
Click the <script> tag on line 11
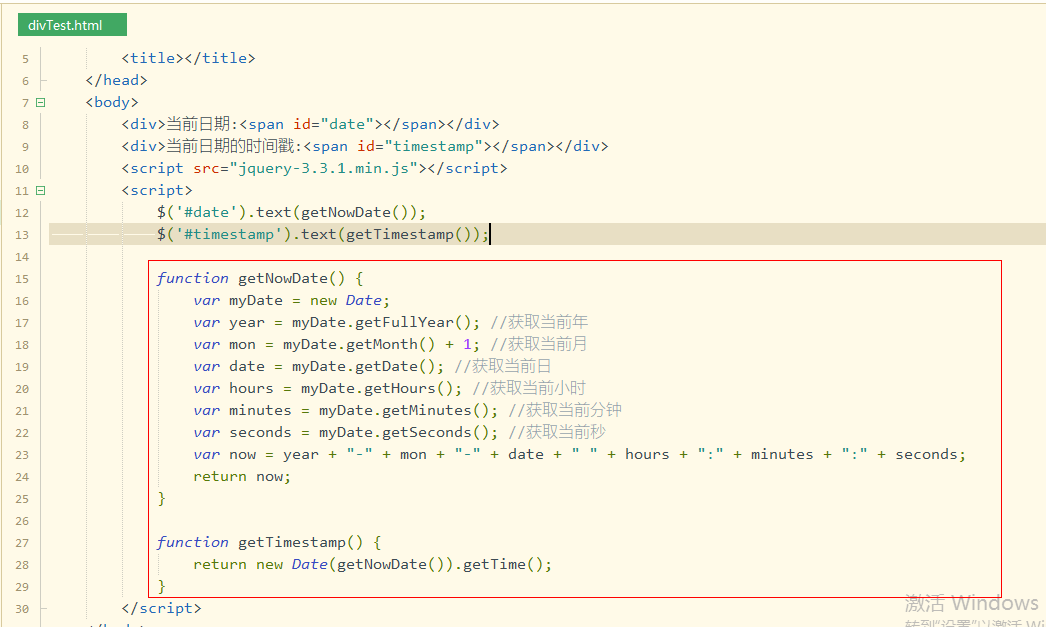tap(157, 190)
